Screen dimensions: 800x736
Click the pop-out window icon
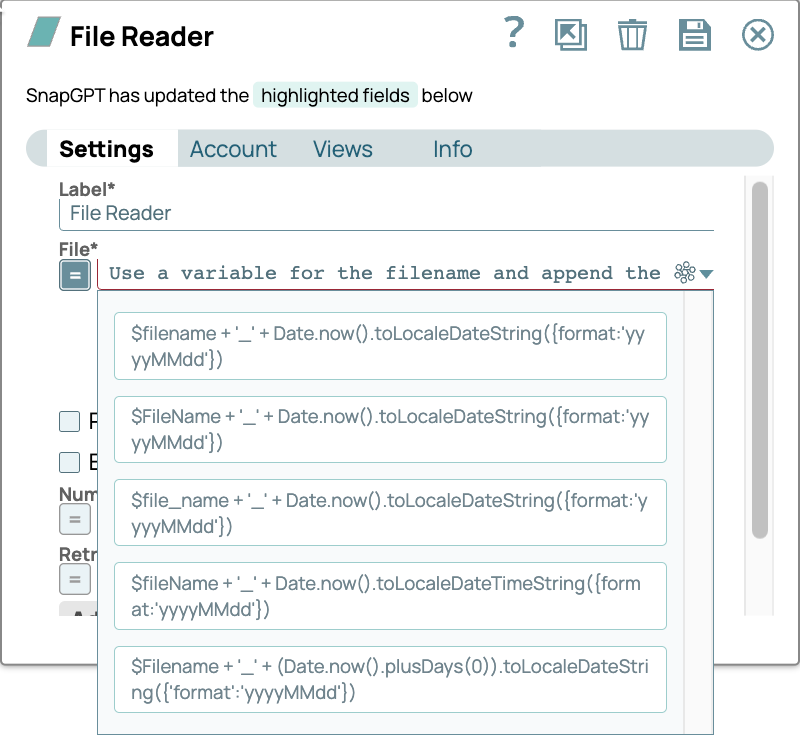pyautogui.click(x=570, y=35)
